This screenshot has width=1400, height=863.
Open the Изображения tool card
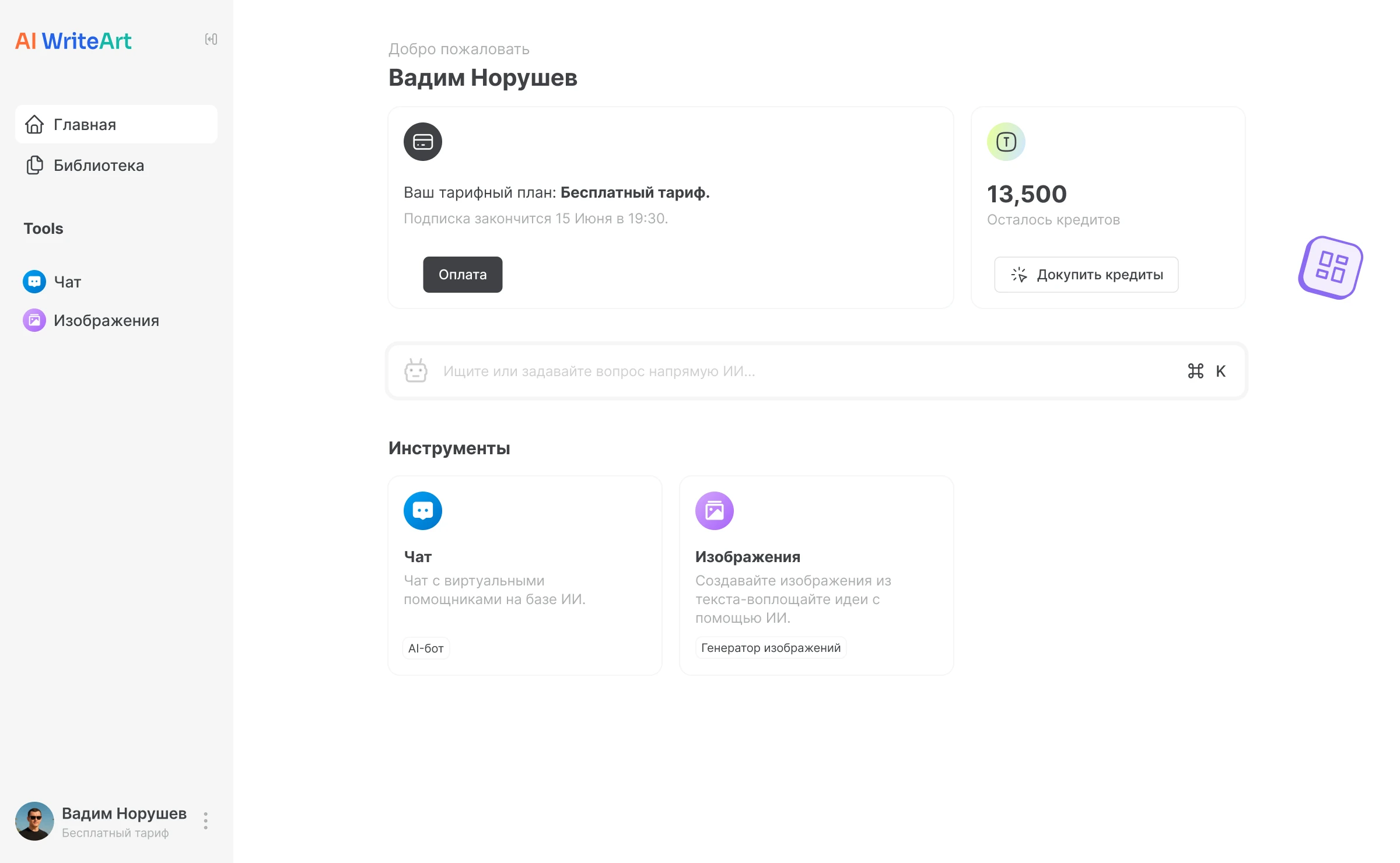coord(817,576)
